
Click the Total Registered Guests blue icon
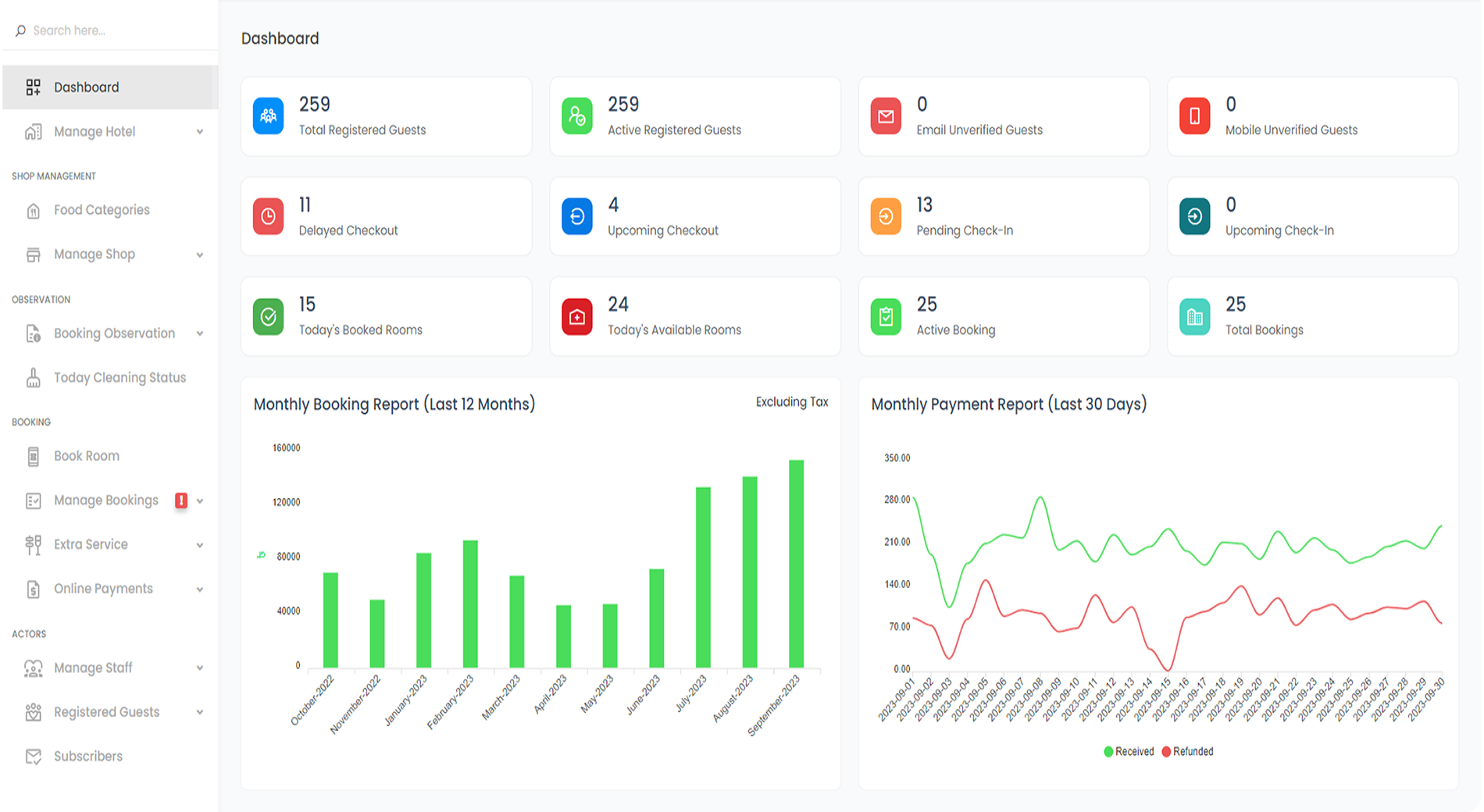(x=268, y=116)
